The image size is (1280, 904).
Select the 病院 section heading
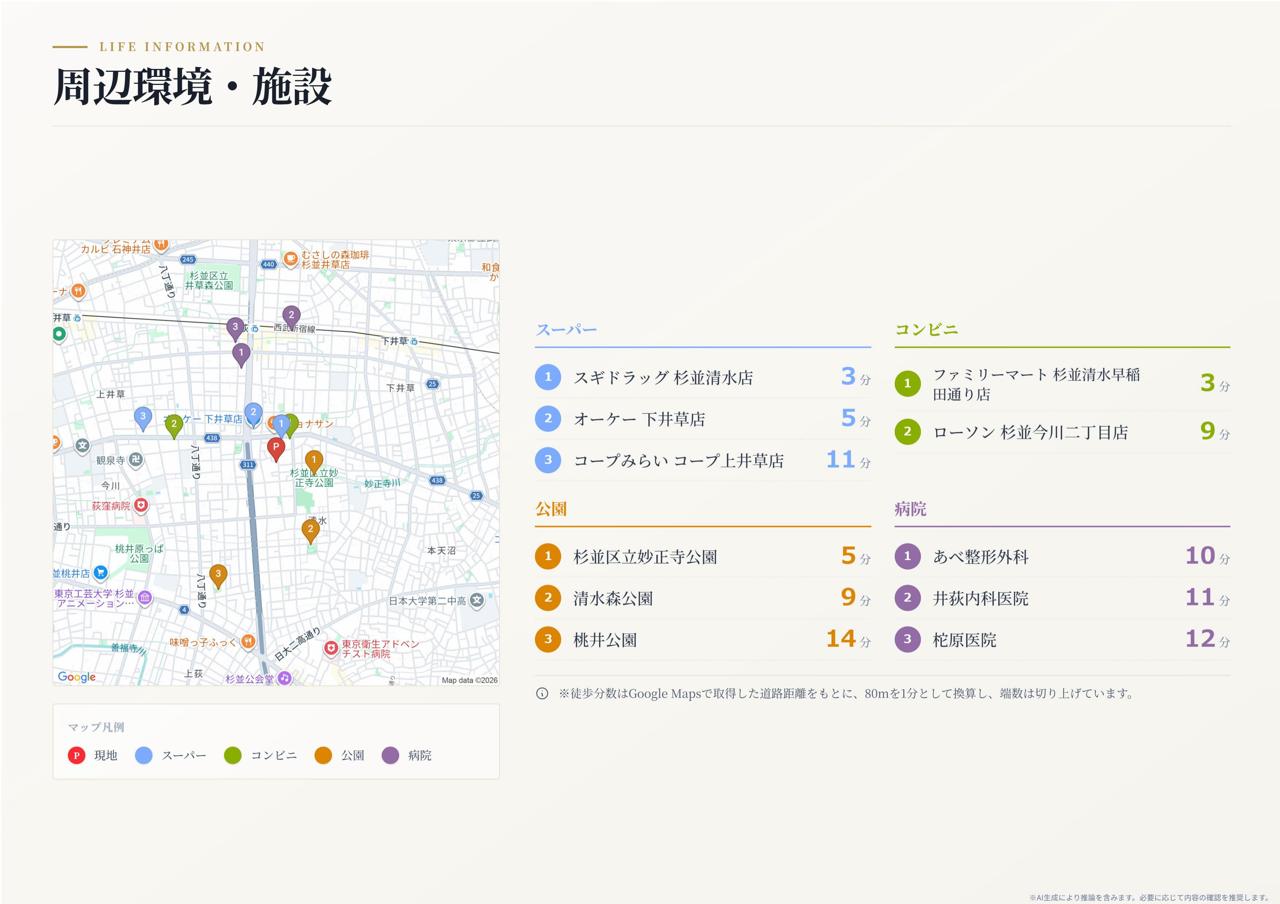click(x=910, y=509)
